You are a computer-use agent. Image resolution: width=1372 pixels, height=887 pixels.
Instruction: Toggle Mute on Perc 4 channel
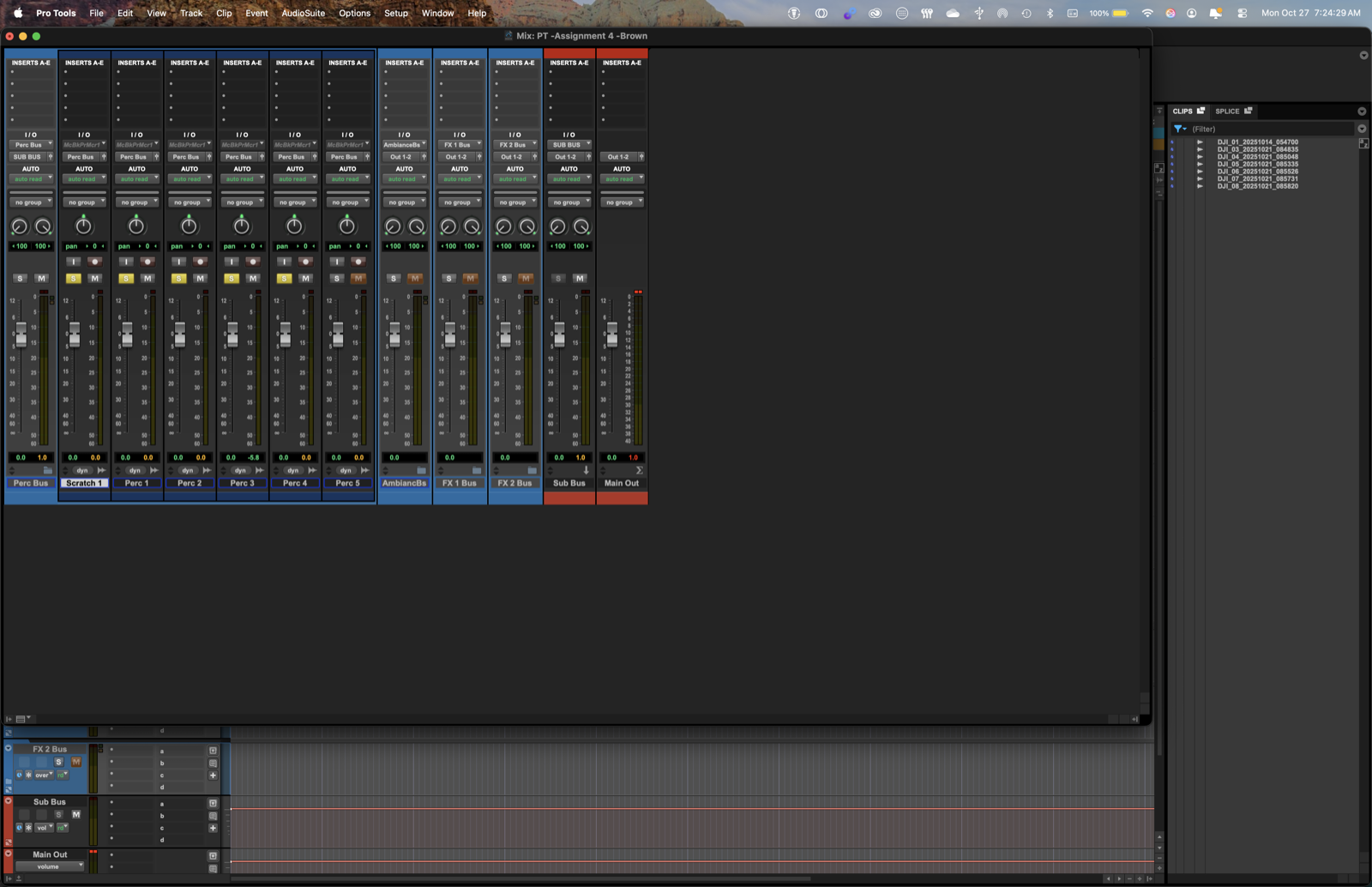click(x=305, y=278)
